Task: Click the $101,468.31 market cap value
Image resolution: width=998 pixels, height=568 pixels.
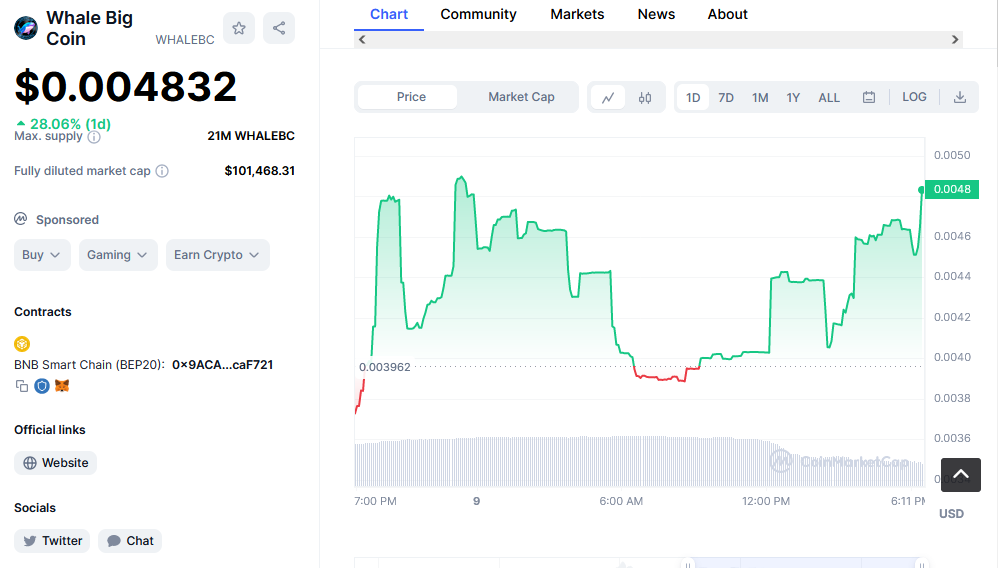Action: click(260, 171)
